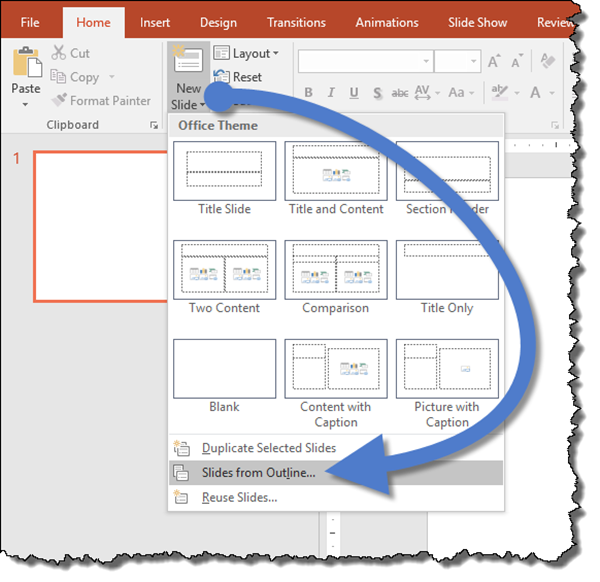Click the Reset slide icon

(221, 77)
